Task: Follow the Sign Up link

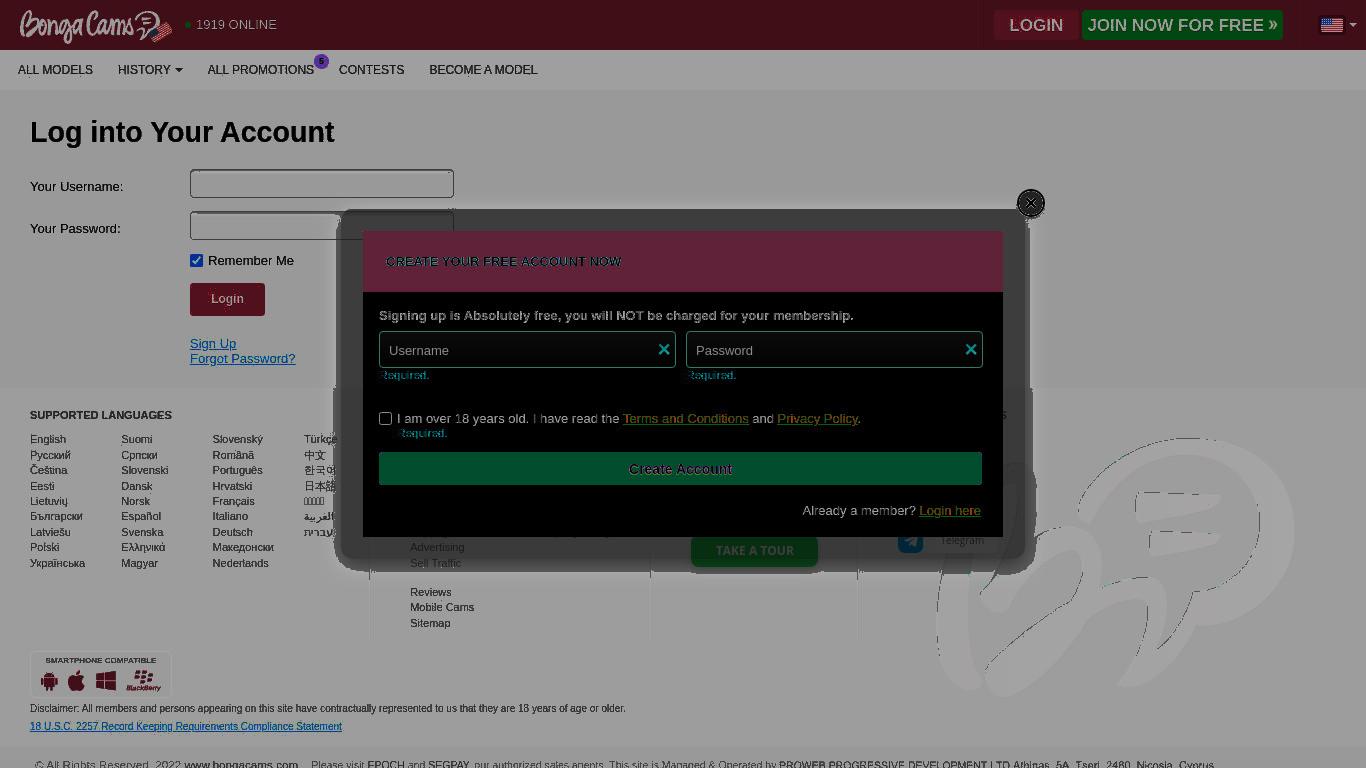Action: coord(213,343)
